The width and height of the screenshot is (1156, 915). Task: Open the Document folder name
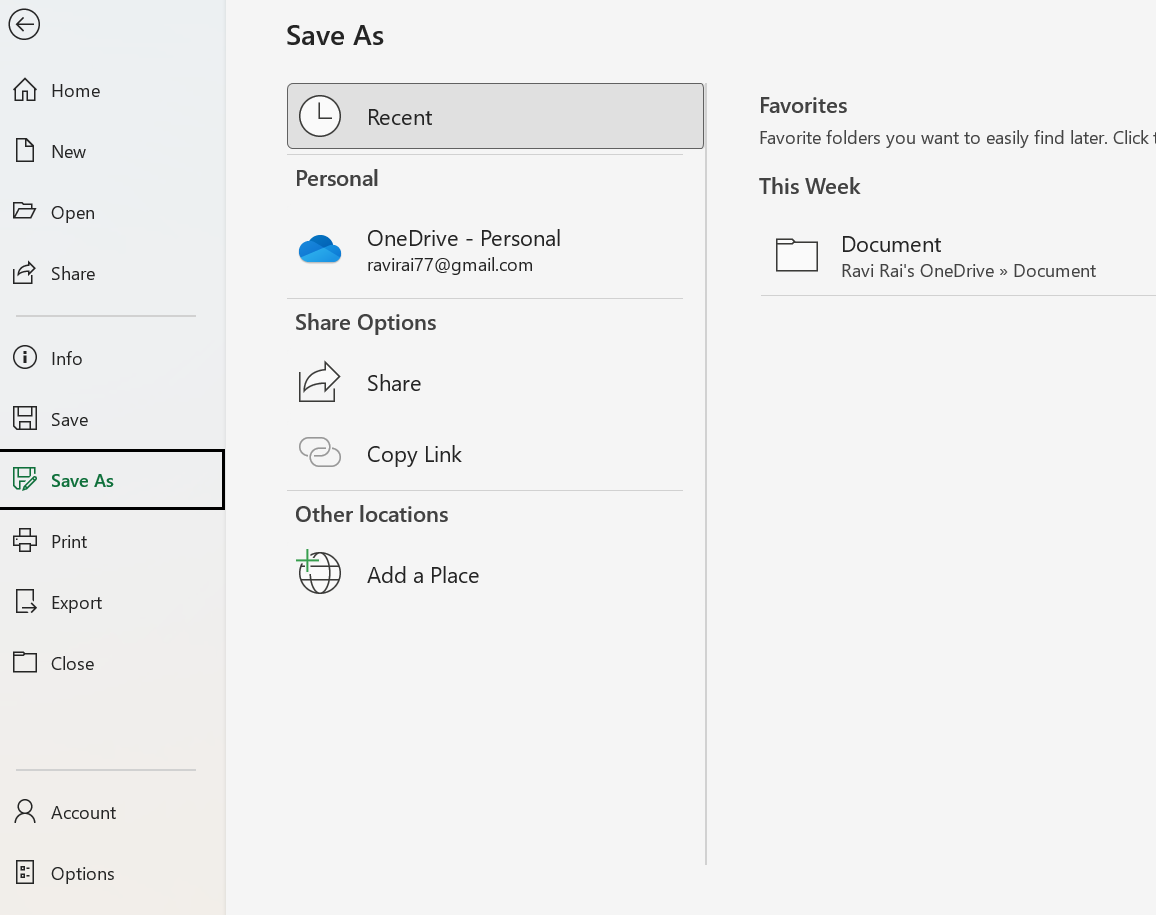pos(891,245)
